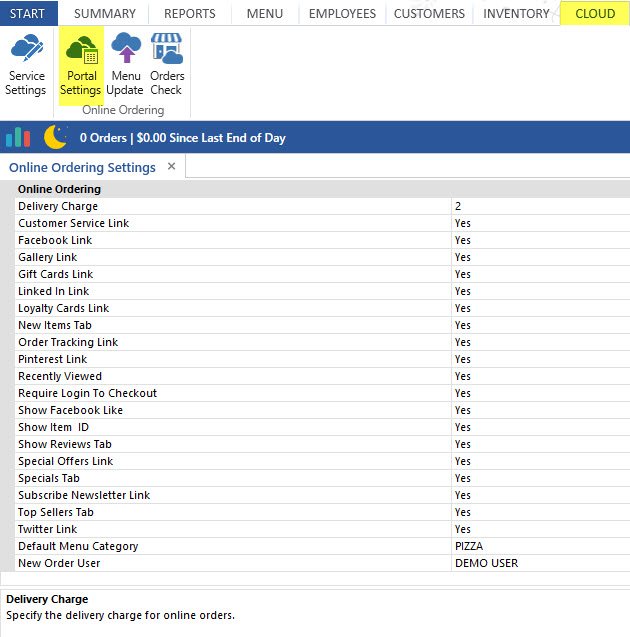Switch to the REPORTS ribbon tab

[189, 13]
